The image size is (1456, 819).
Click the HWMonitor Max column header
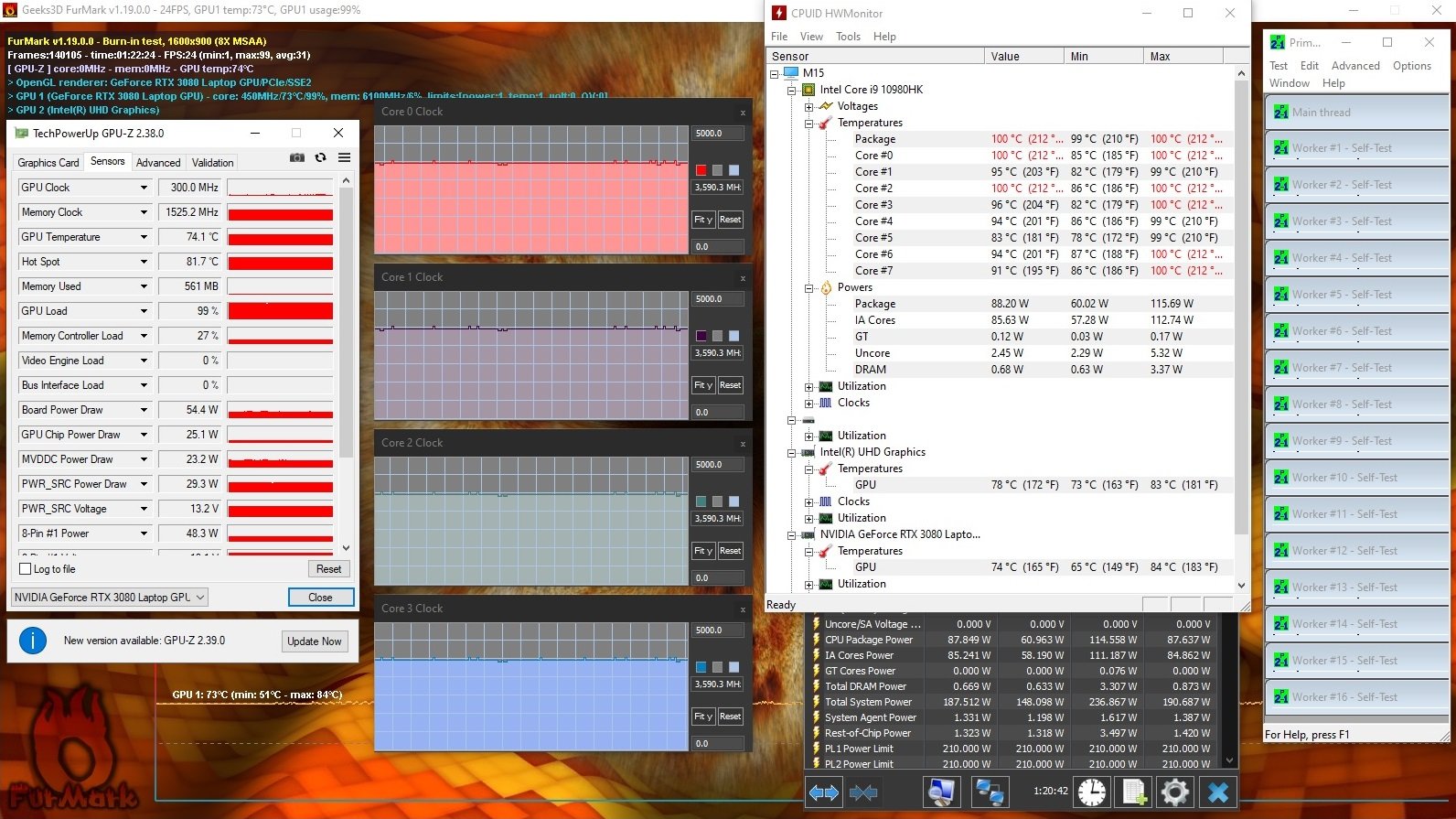tap(1183, 57)
